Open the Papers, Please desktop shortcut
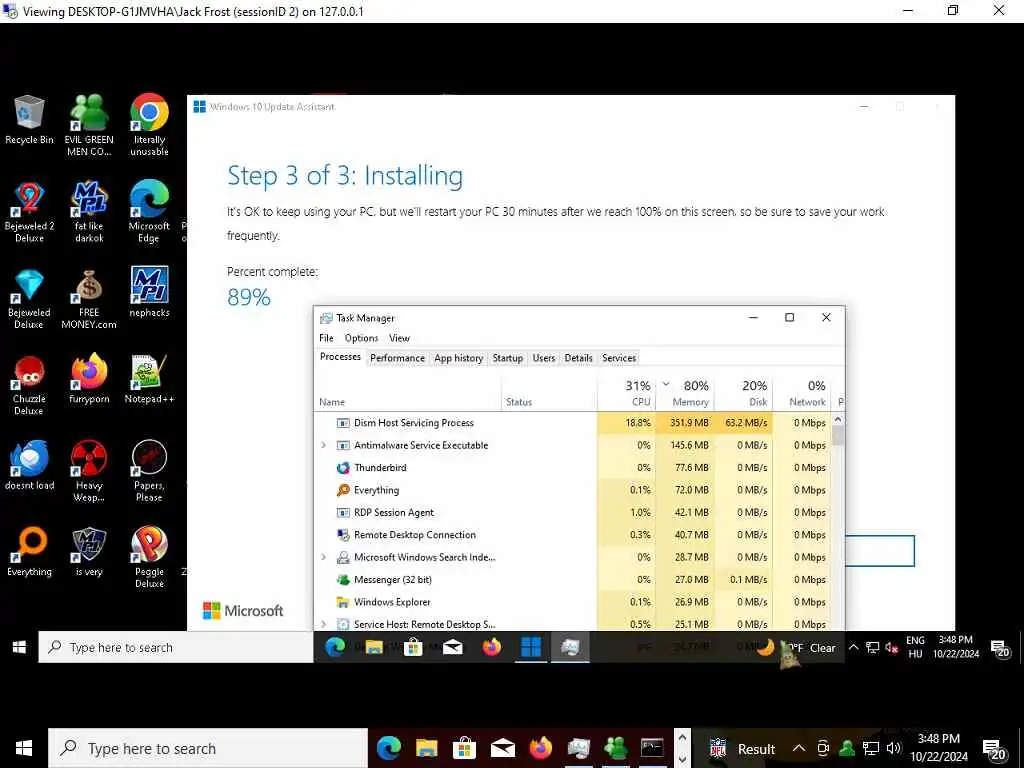The image size is (1024, 768). point(149,470)
